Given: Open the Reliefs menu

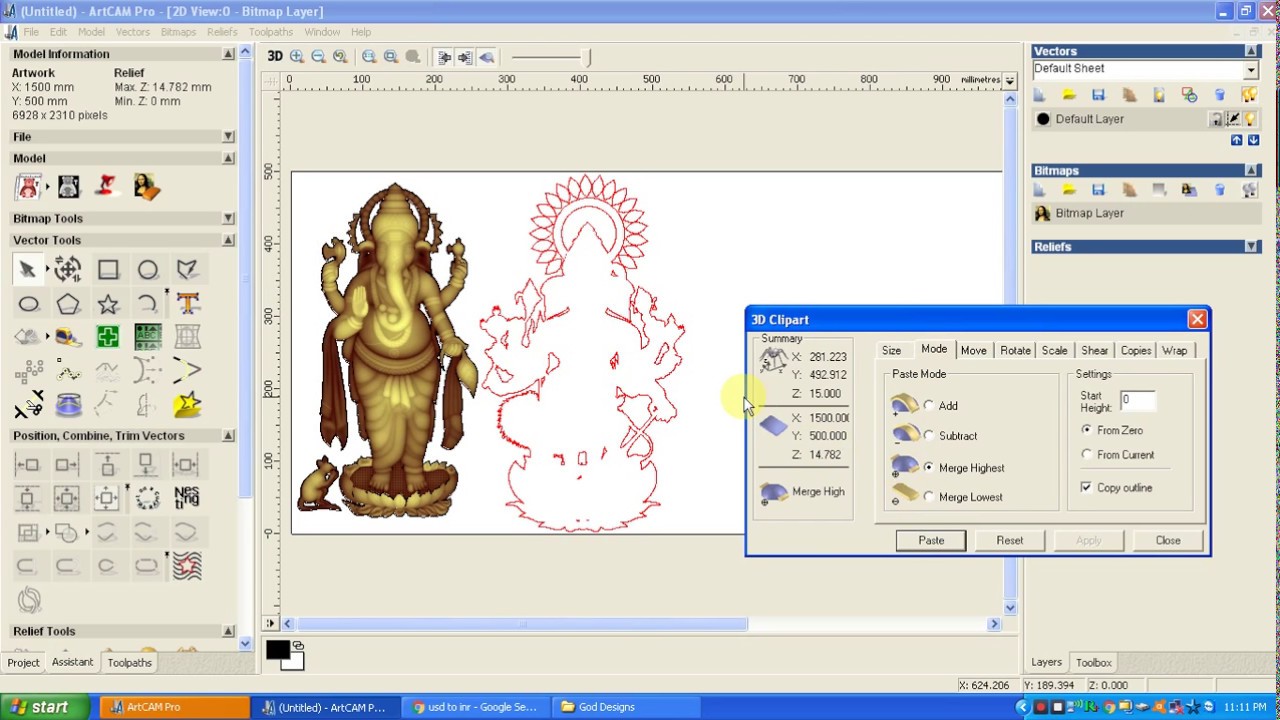Looking at the screenshot, I should click(222, 32).
